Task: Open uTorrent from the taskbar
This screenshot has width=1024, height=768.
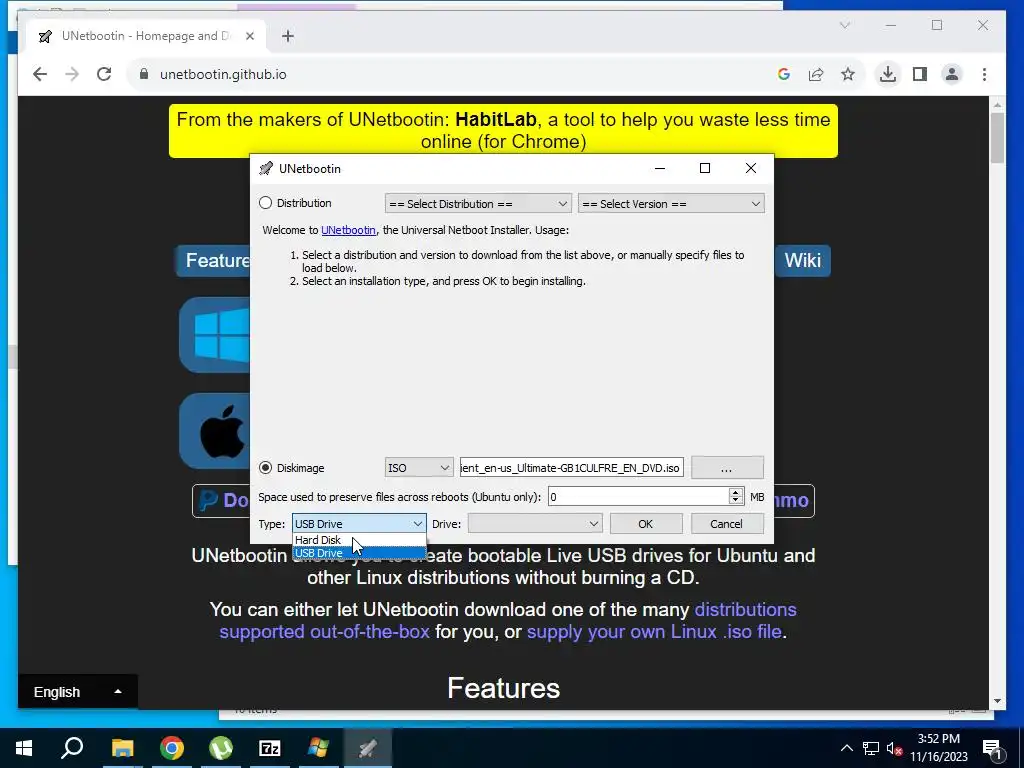Action: point(221,748)
